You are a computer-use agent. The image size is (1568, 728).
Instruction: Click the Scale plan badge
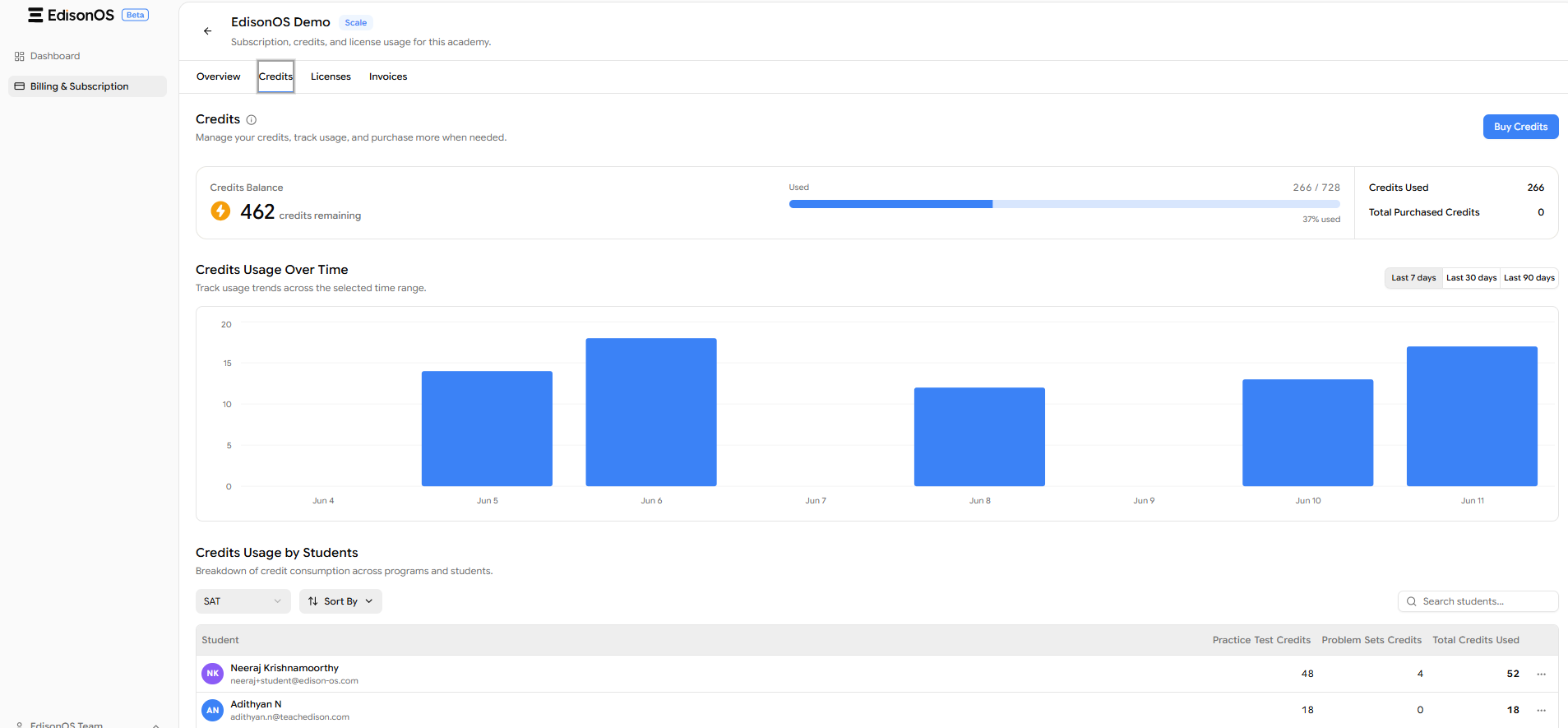pos(356,23)
